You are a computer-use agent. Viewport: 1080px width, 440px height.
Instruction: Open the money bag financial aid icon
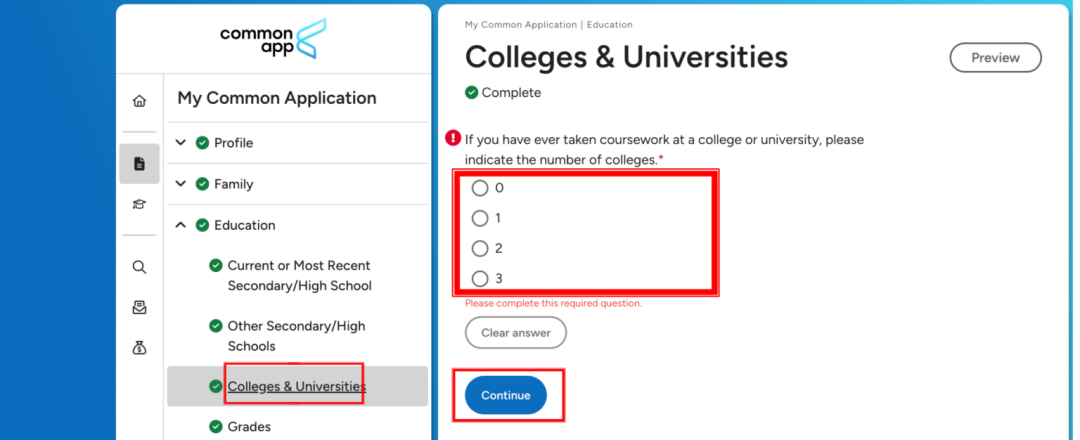tap(139, 348)
